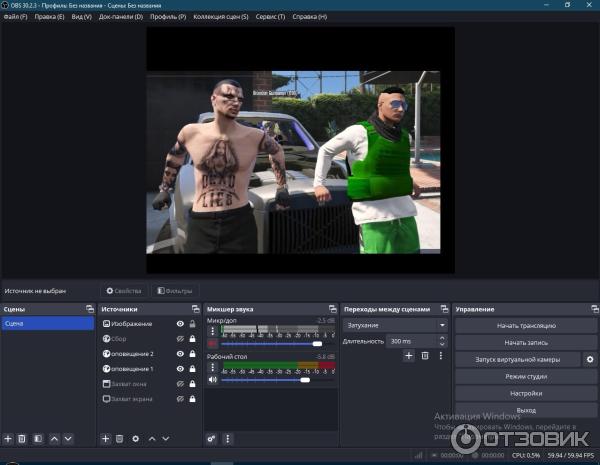Open the Справка (H) menu
The image size is (600, 465).
click(310, 17)
